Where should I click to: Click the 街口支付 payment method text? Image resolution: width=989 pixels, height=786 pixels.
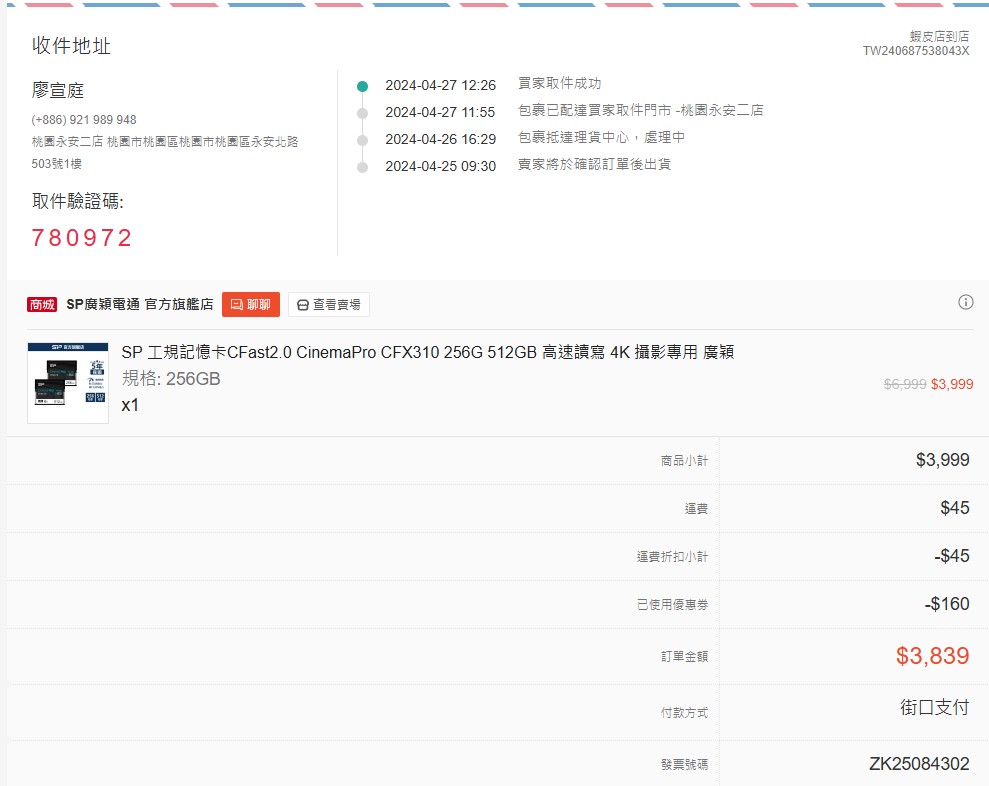pyautogui.click(x=934, y=708)
